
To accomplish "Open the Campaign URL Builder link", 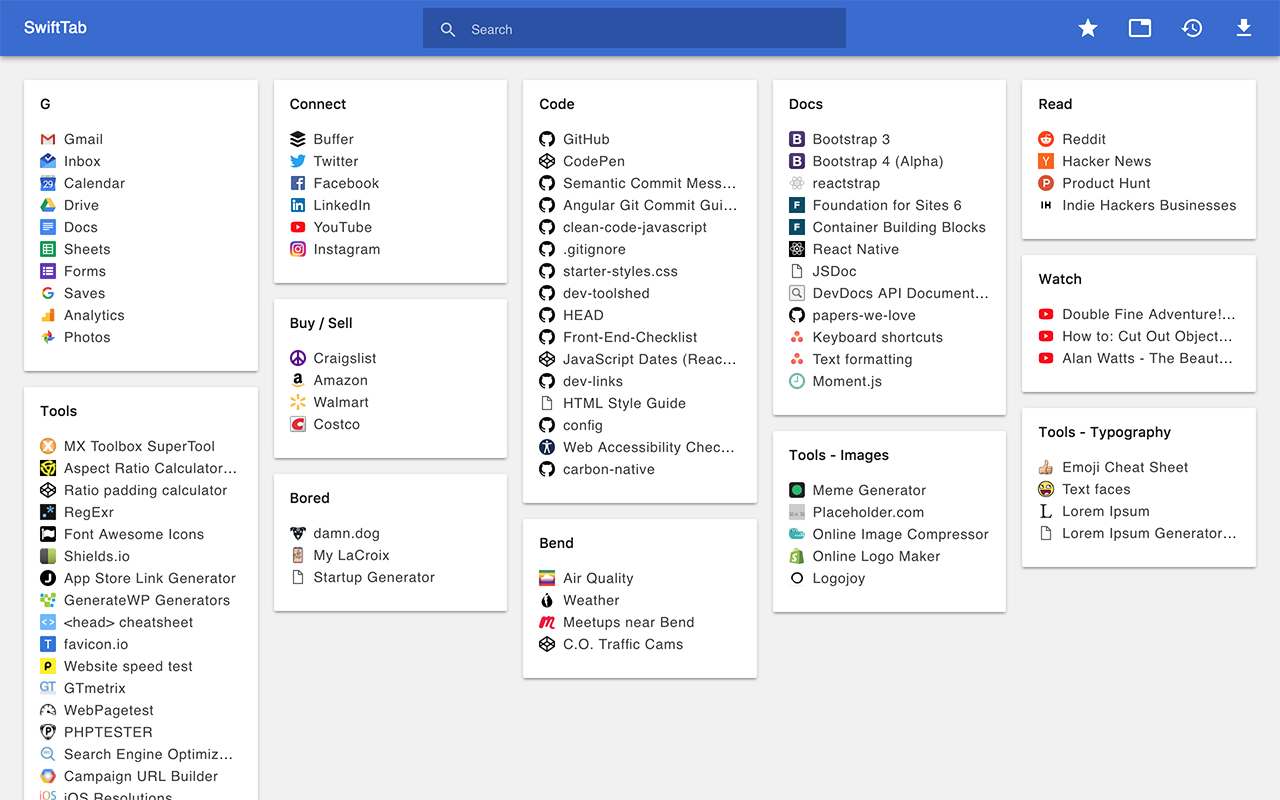I will click(141, 776).
